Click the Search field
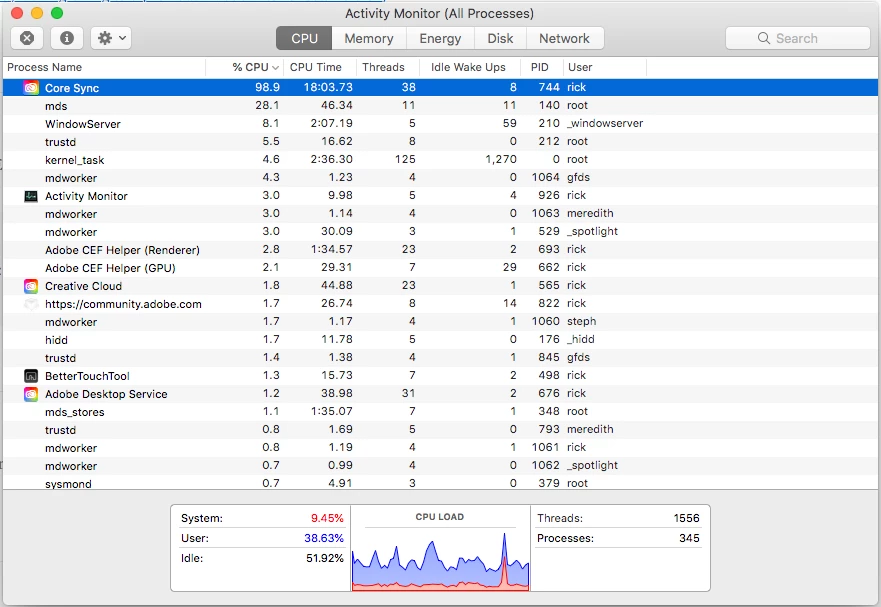 (798, 38)
